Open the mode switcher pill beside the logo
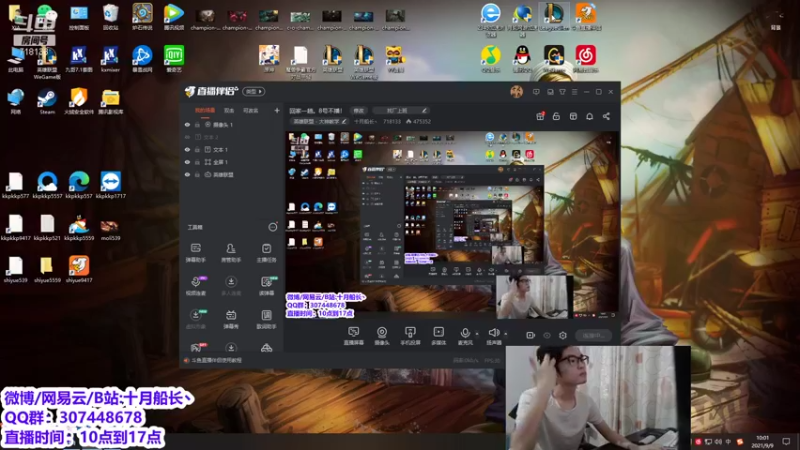Image resolution: width=800 pixels, height=450 pixels. [254, 91]
